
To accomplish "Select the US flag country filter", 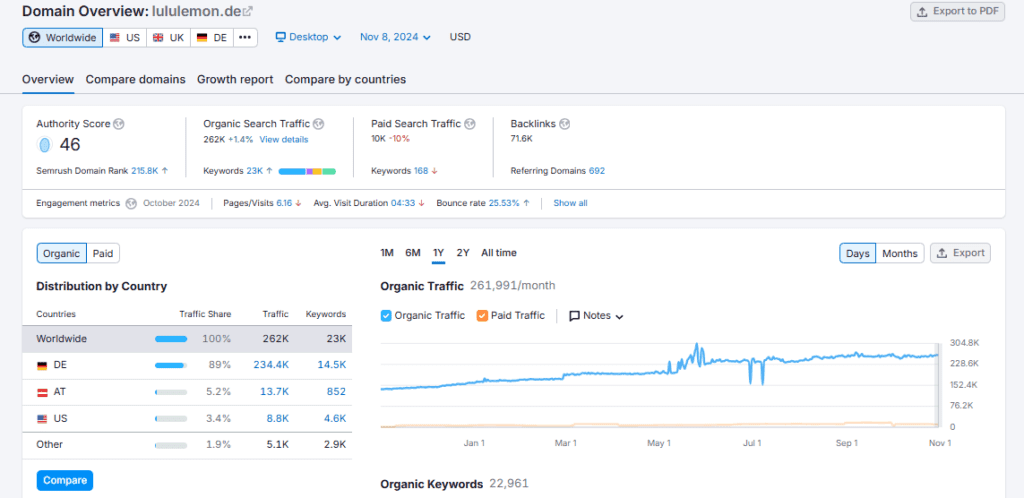I will tap(125, 37).
